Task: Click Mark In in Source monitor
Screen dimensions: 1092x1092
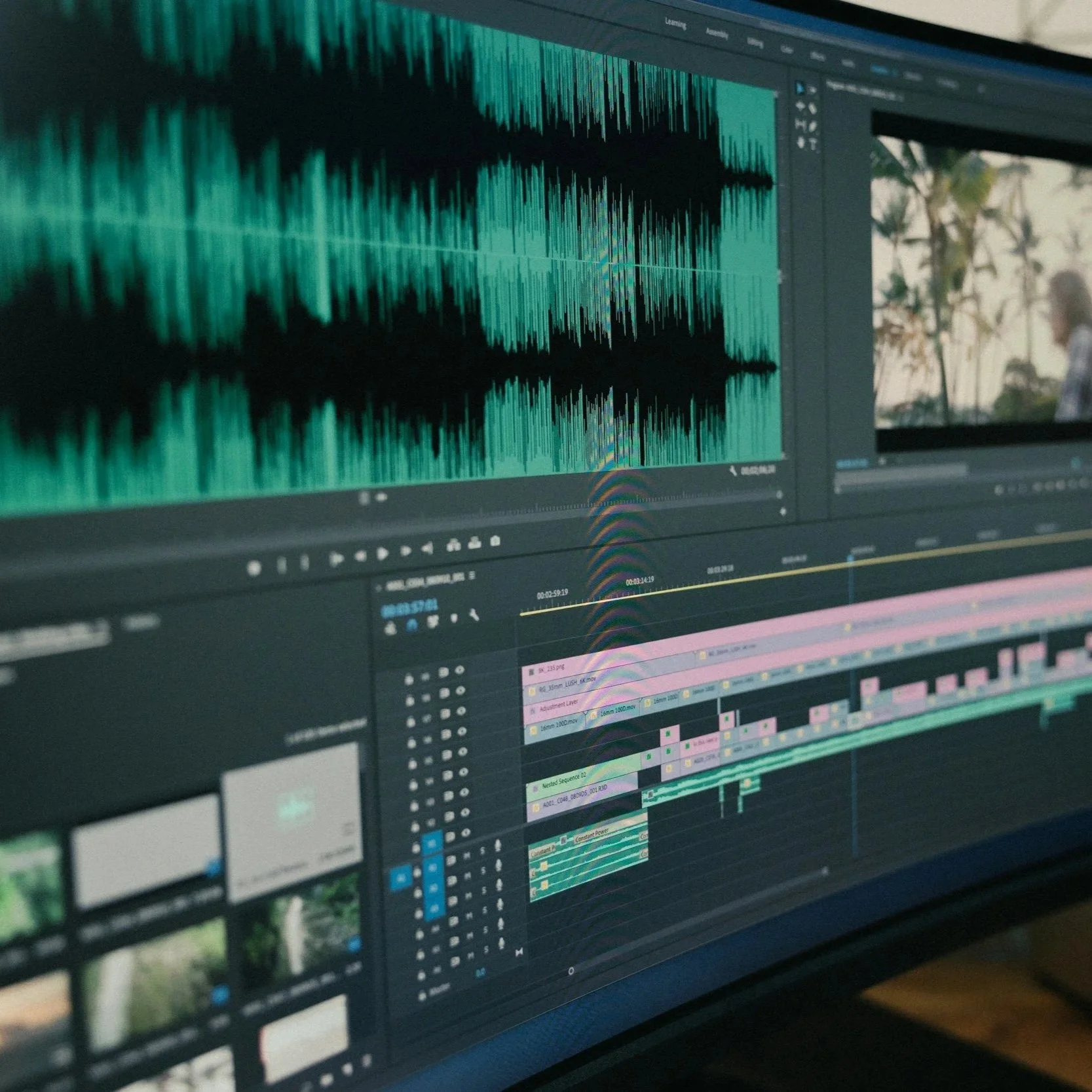Action: [282, 565]
